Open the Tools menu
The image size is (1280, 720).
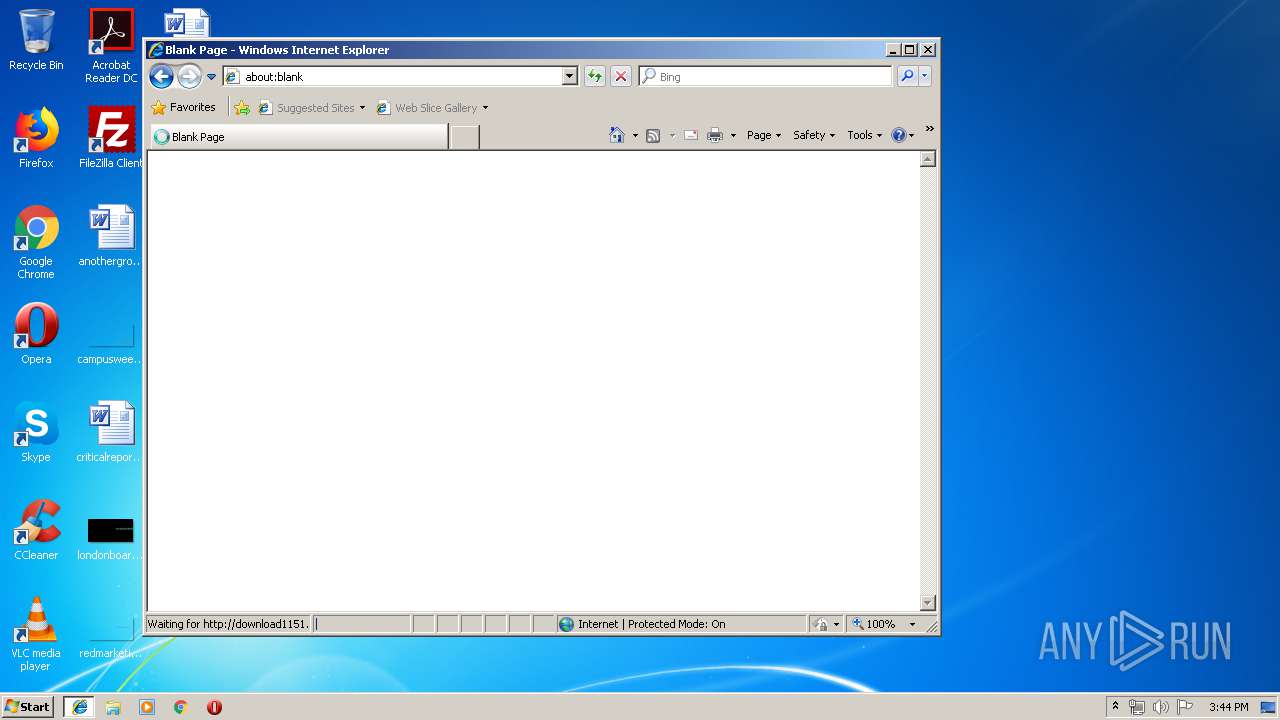click(x=865, y=135)
